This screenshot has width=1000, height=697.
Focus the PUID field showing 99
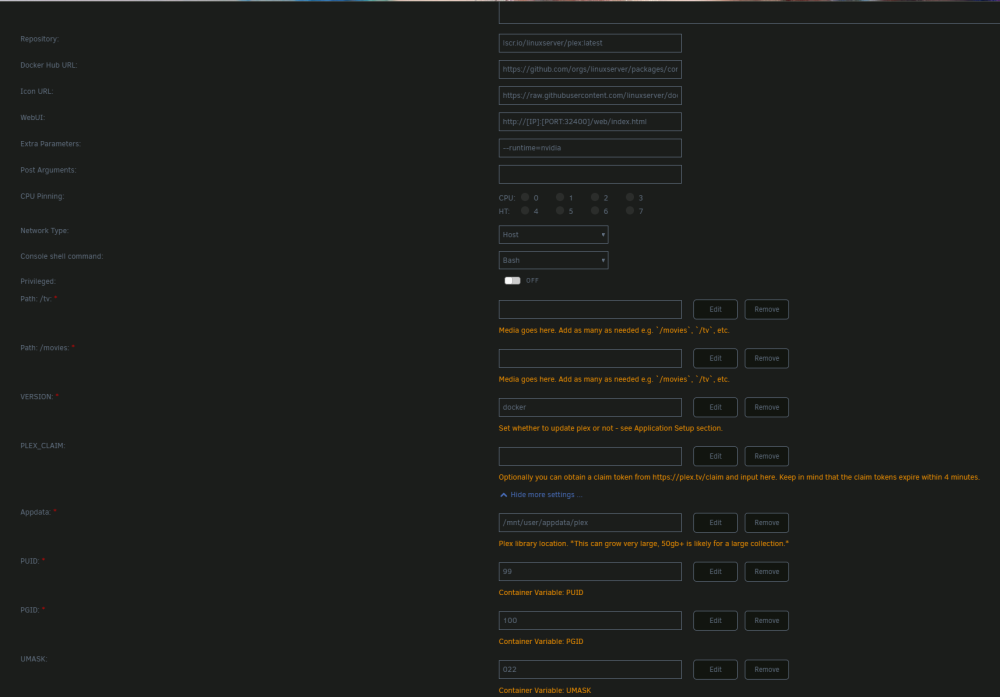point(590,571)
